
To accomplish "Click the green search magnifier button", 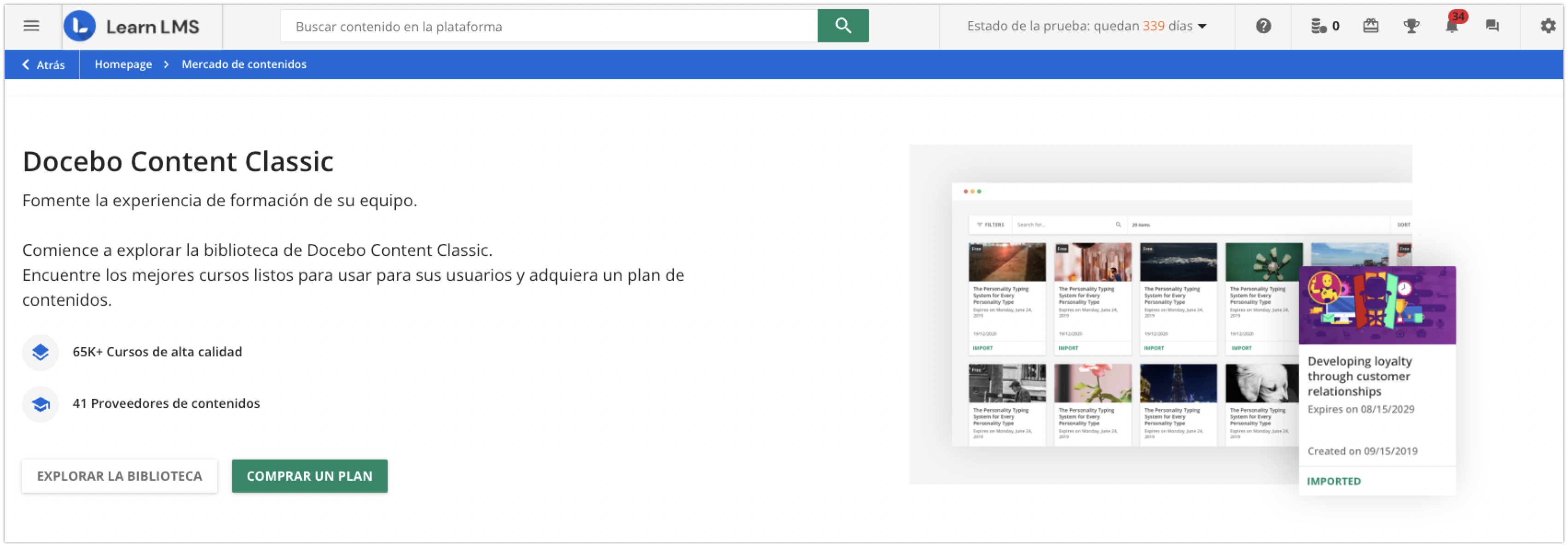I will (842, 26).
